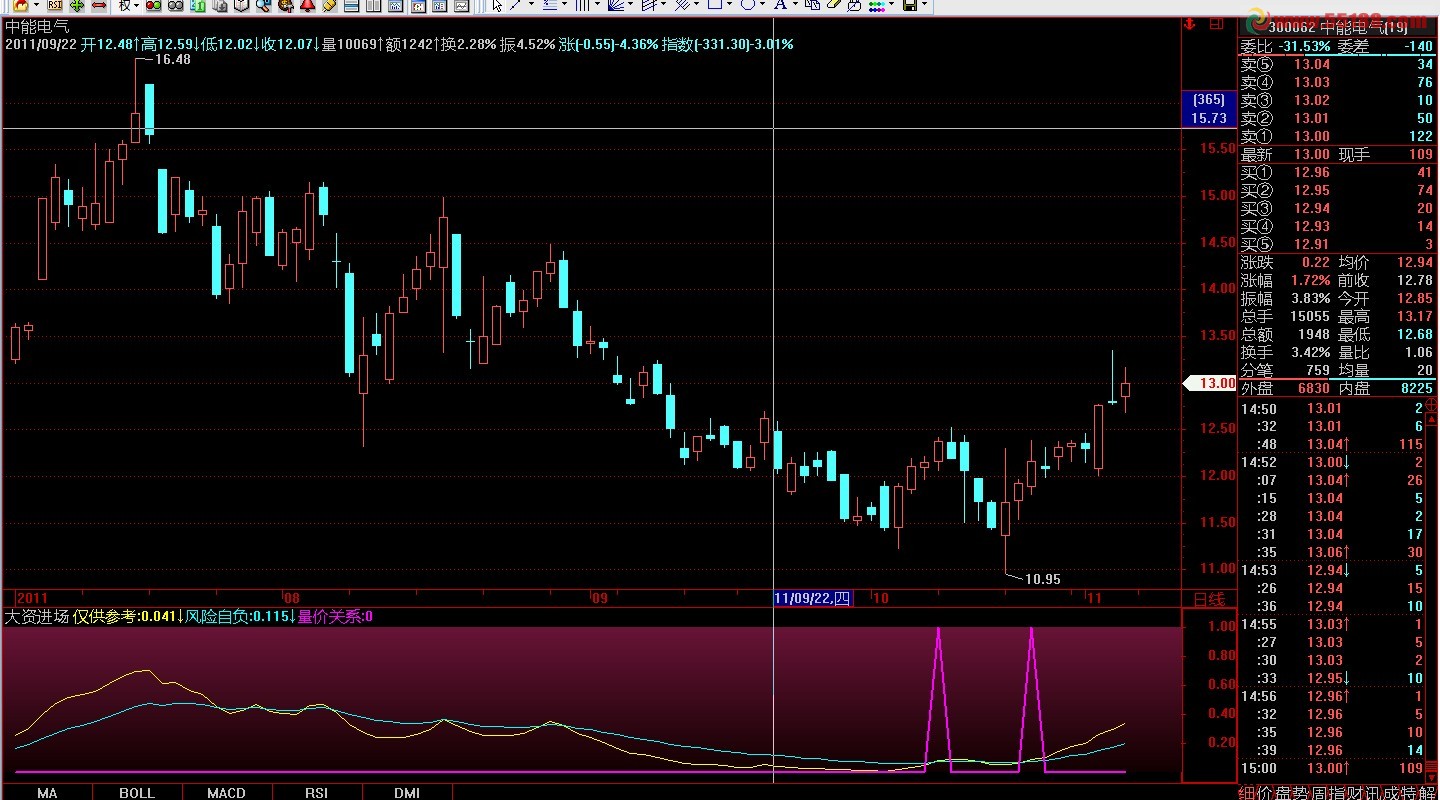The height and width of the screenshot is (800, 1440).
Task: Click the 10.95 lowest price marker
Action: [x=1043, y=578]
